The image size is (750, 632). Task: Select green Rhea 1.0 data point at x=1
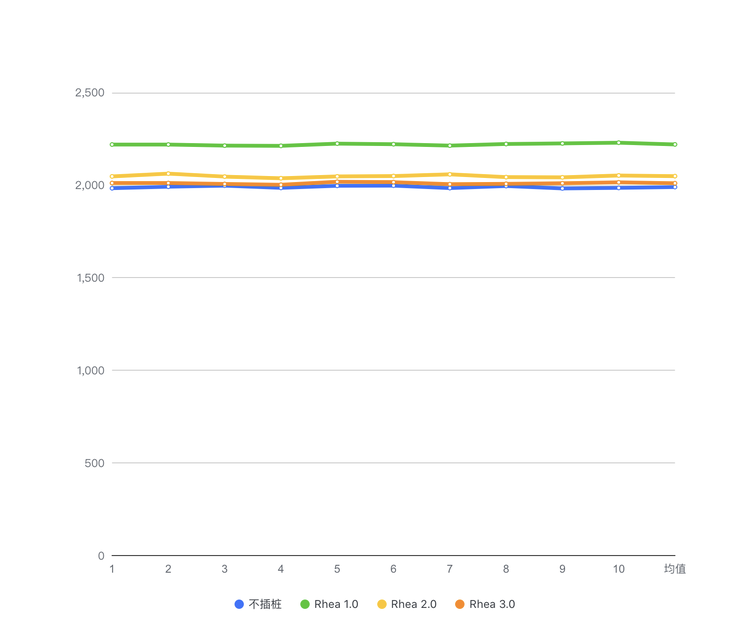[x=112, y=144]
